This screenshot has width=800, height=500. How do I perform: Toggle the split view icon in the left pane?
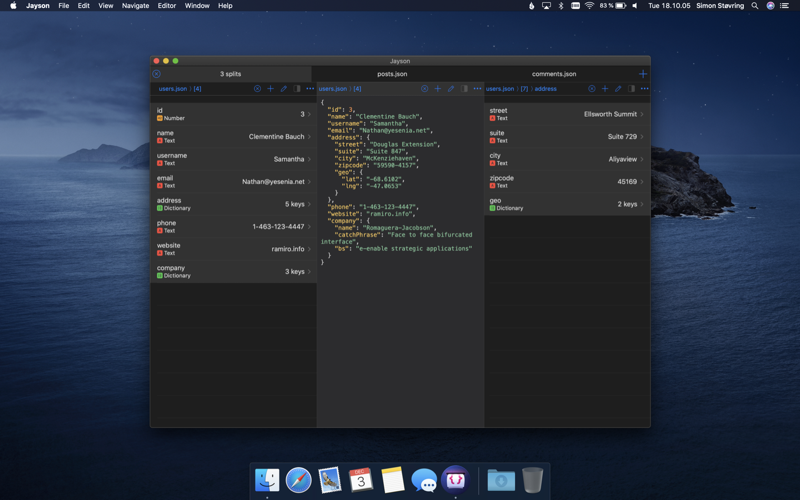(x=297, y=89)
